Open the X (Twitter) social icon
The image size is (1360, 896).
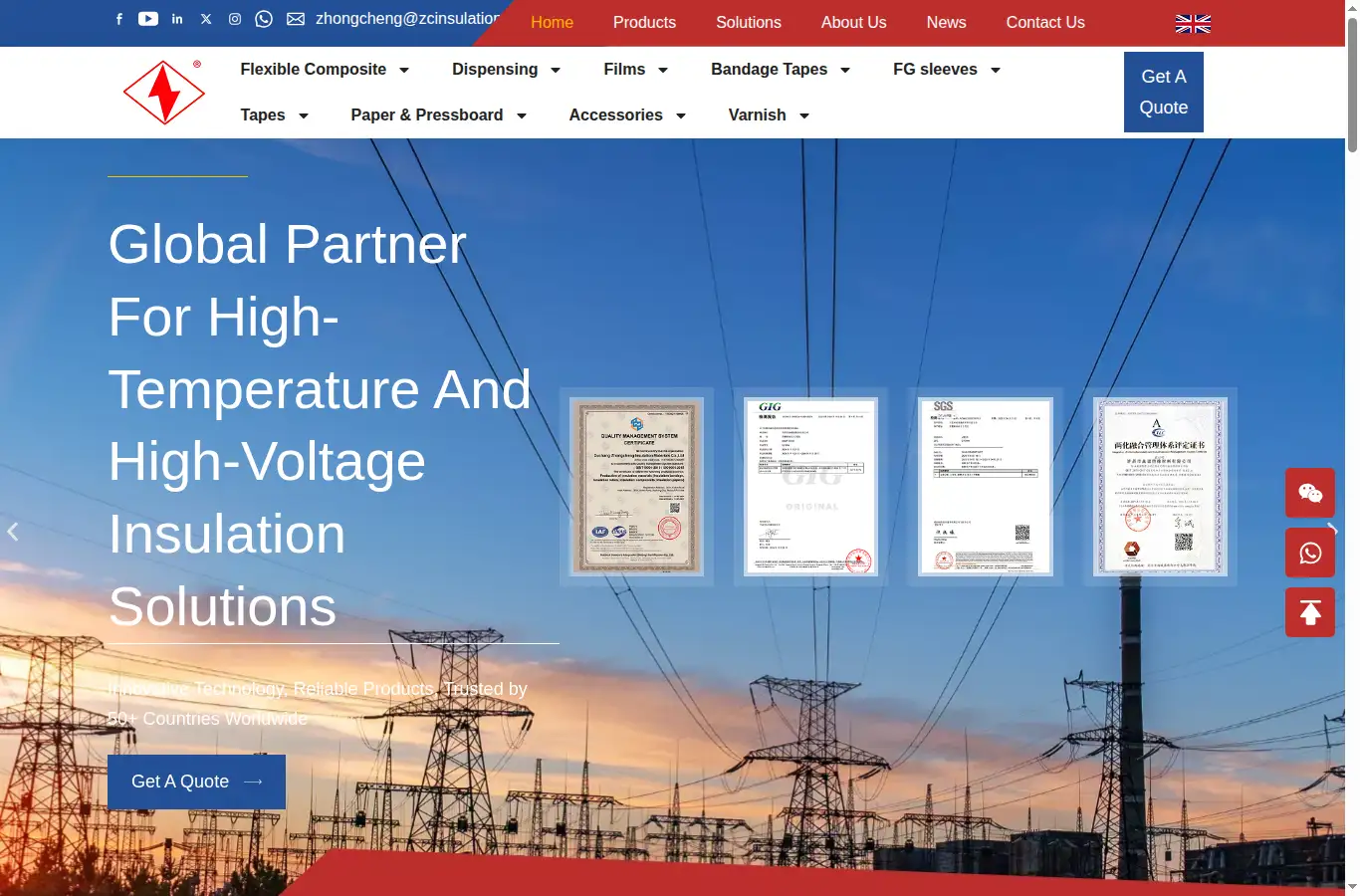point(206,19)
